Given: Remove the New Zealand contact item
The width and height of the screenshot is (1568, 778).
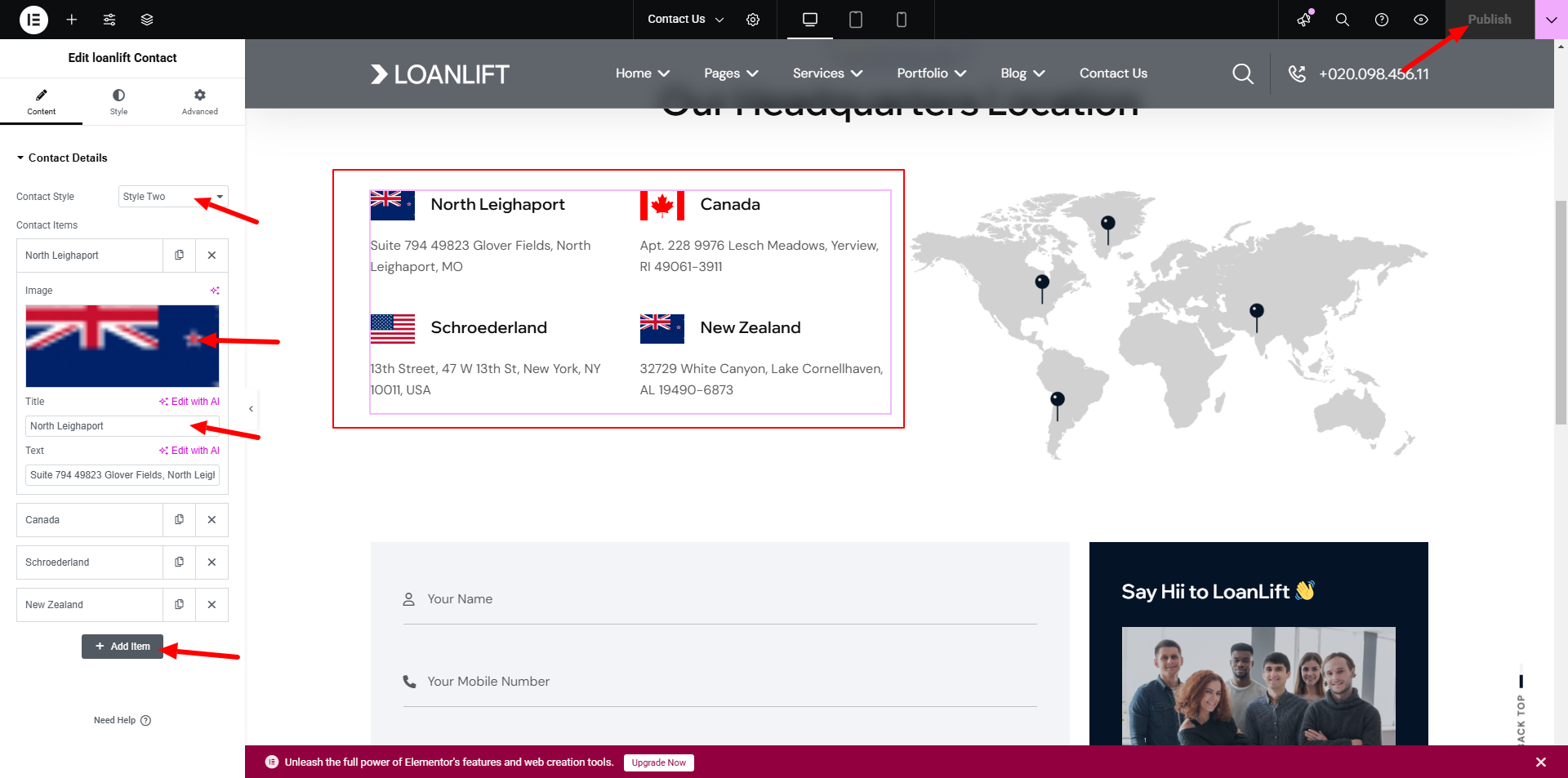Looking at the screenshot, I should (x=212, y=605).
